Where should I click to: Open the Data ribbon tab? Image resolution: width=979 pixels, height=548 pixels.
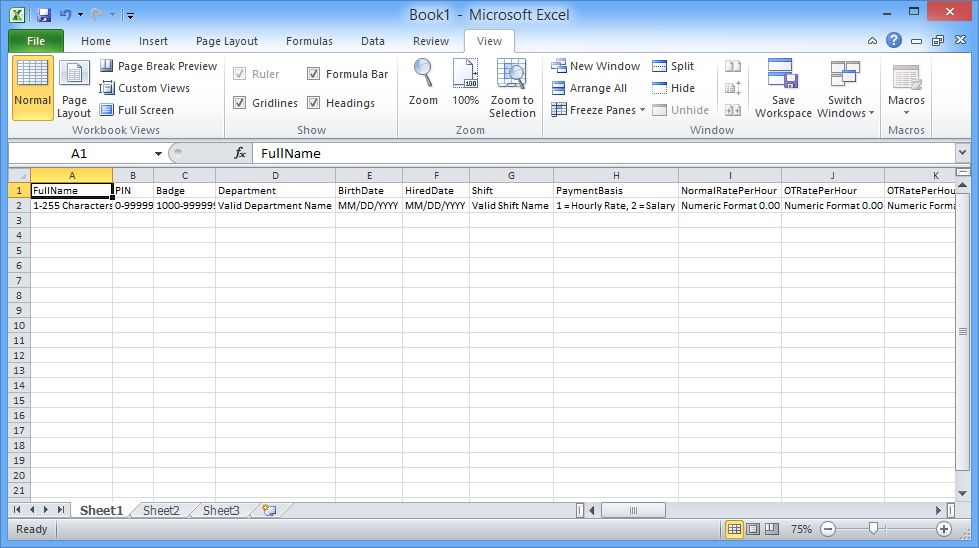tap(373, 41)
